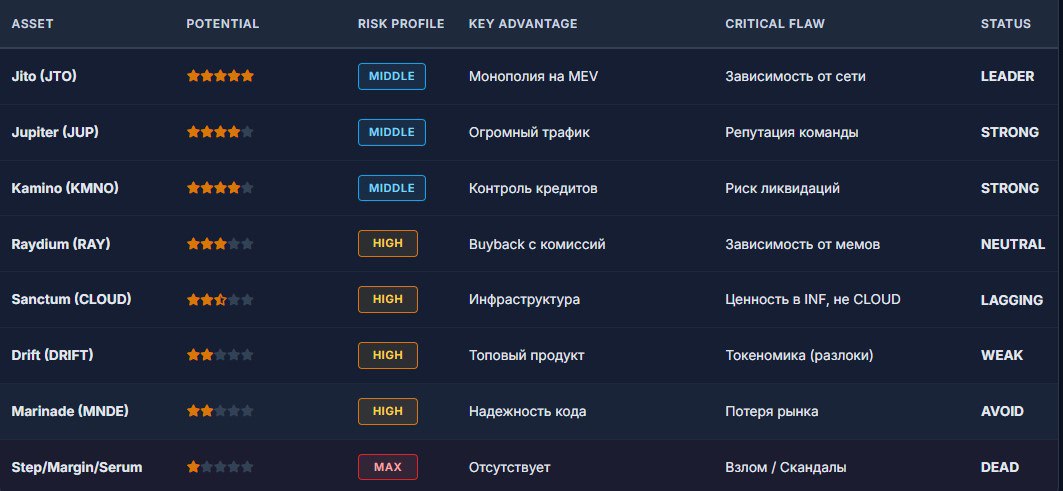Click the 'Отсутствует' advantage cell
Viewport: 1063px width, 491px height.
click(510, 467)
